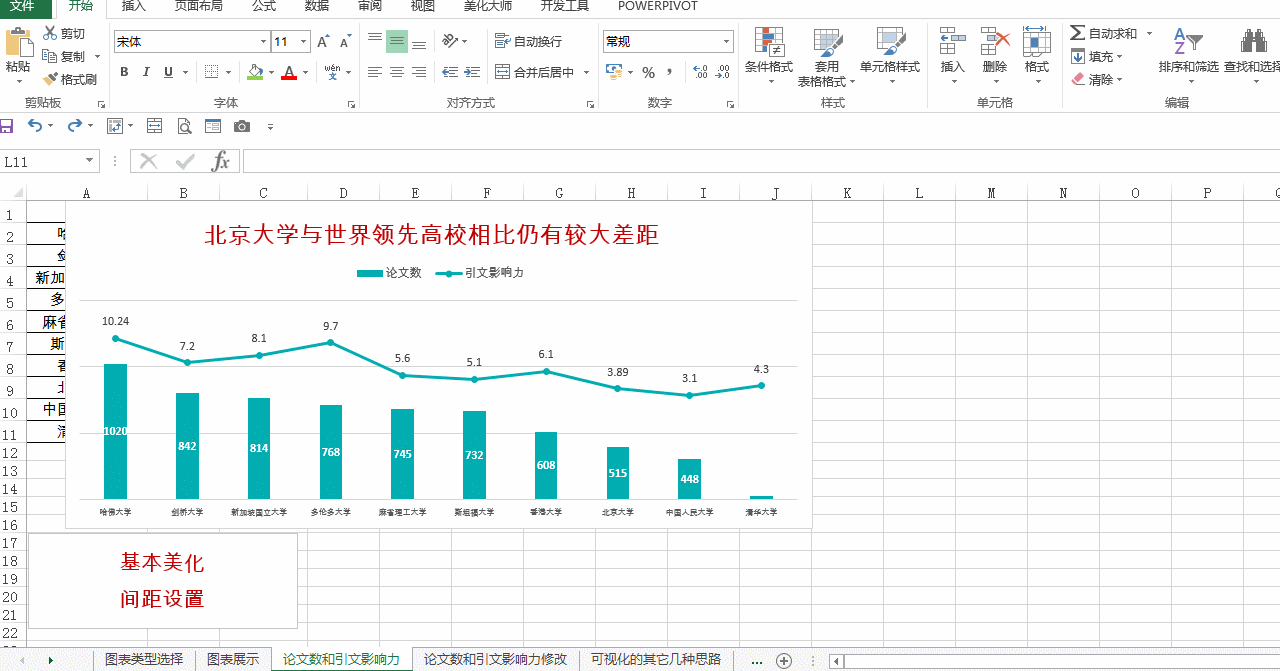Click Insert cells (插入) button

[953, 54]
